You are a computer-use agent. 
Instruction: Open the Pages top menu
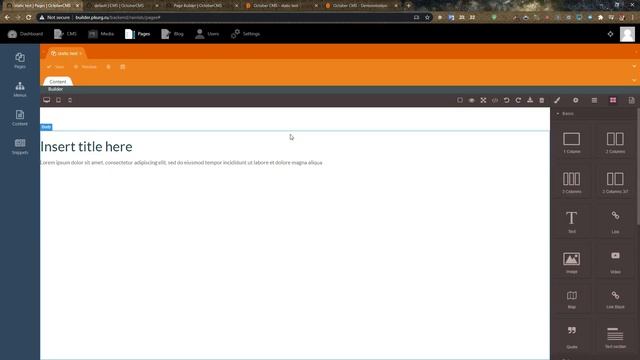[x=138, y=34]
